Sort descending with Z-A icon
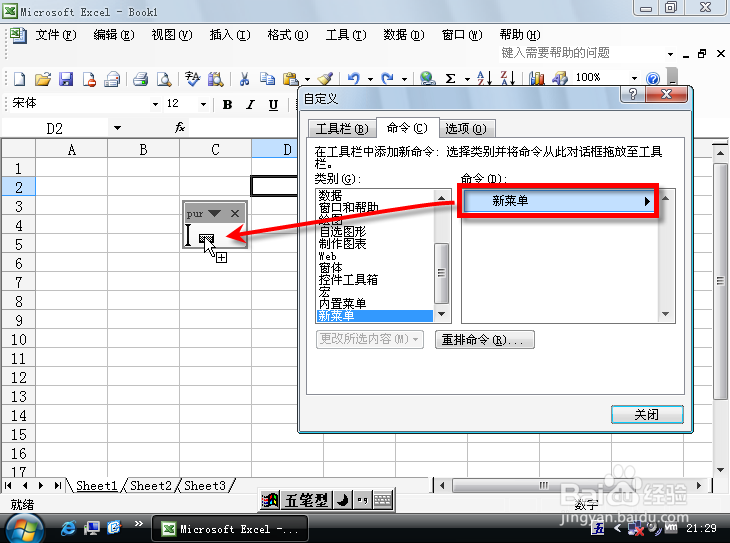This screenshot has height=543, width=730. pos(507,78)
